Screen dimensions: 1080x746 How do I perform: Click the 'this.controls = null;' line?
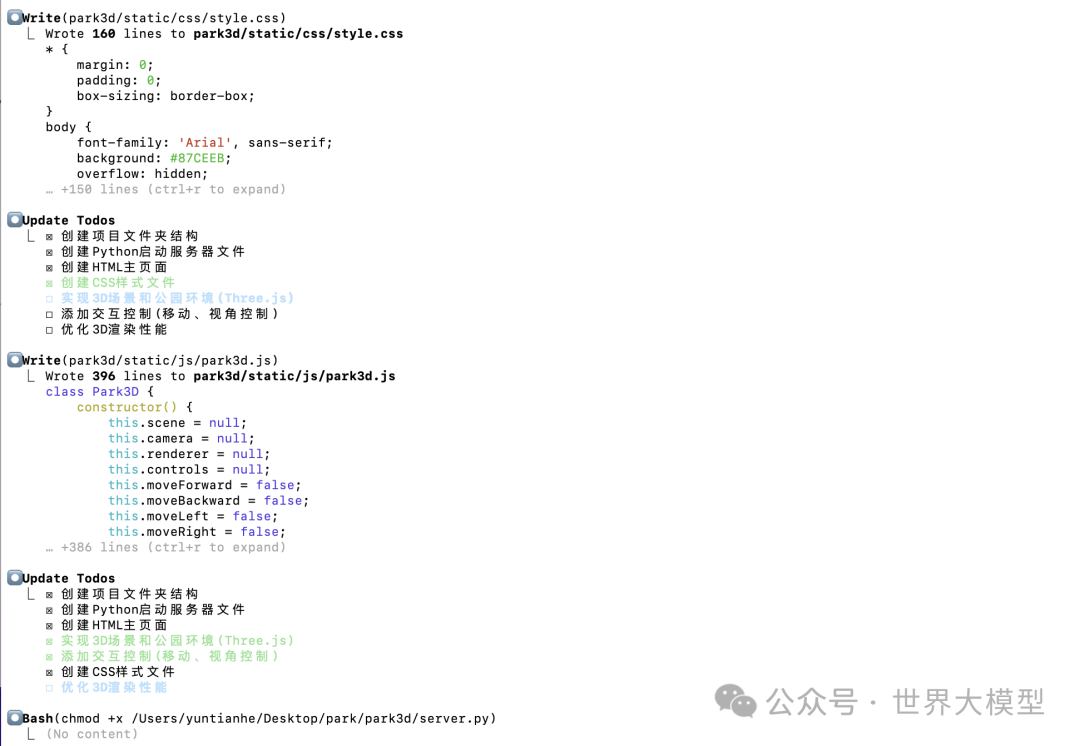[x=189, y=470]
